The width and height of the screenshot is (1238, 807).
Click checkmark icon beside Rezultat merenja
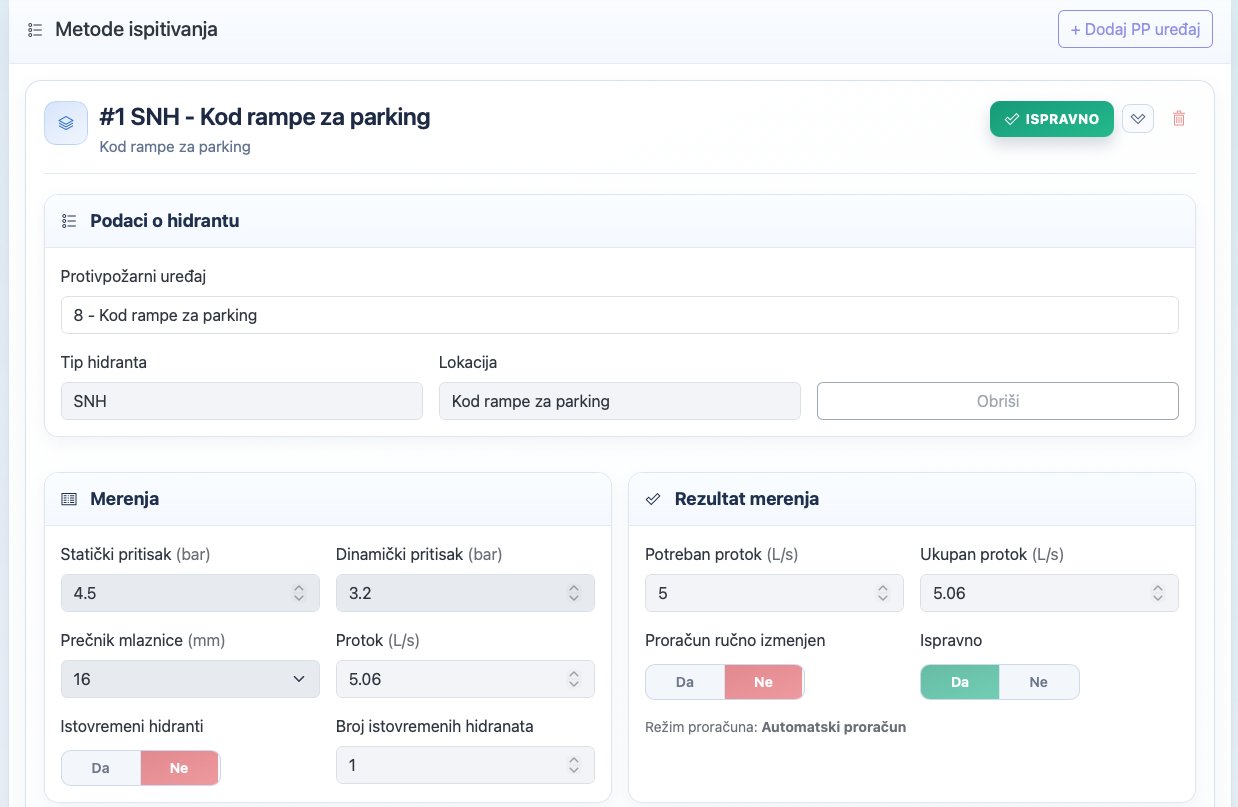click(x=653, y=499)
